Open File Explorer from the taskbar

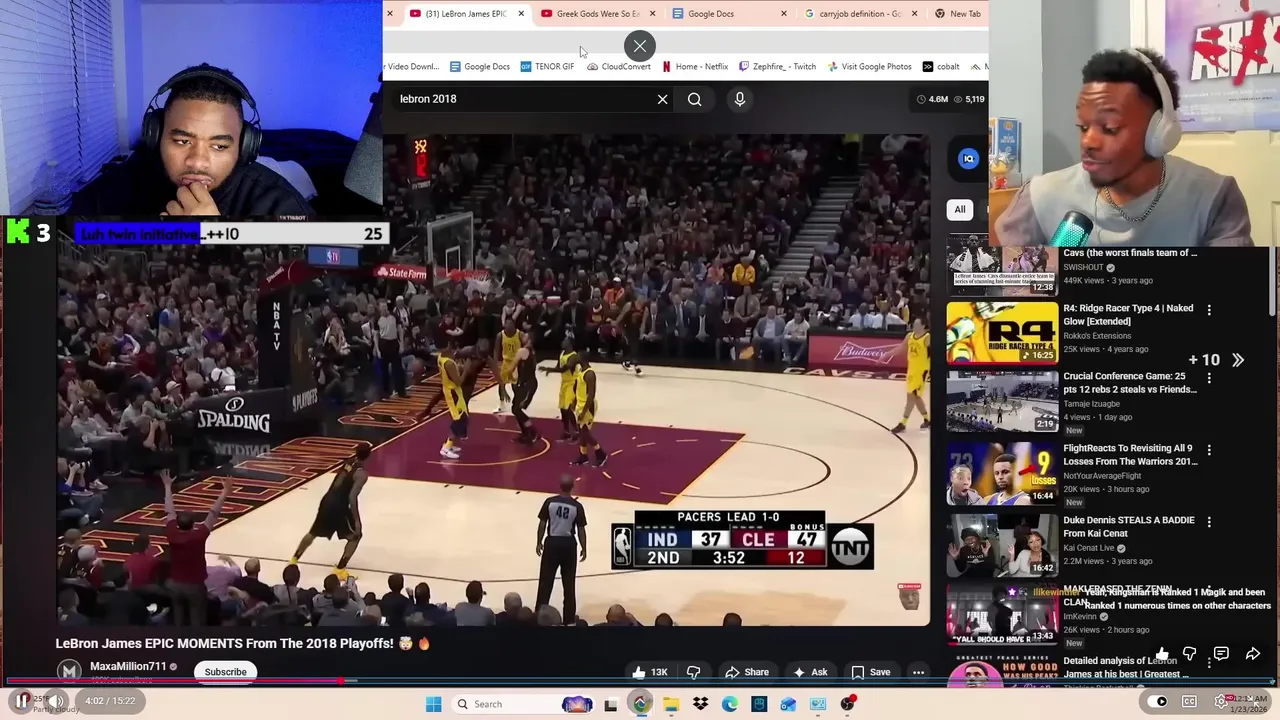coord(670,704)
